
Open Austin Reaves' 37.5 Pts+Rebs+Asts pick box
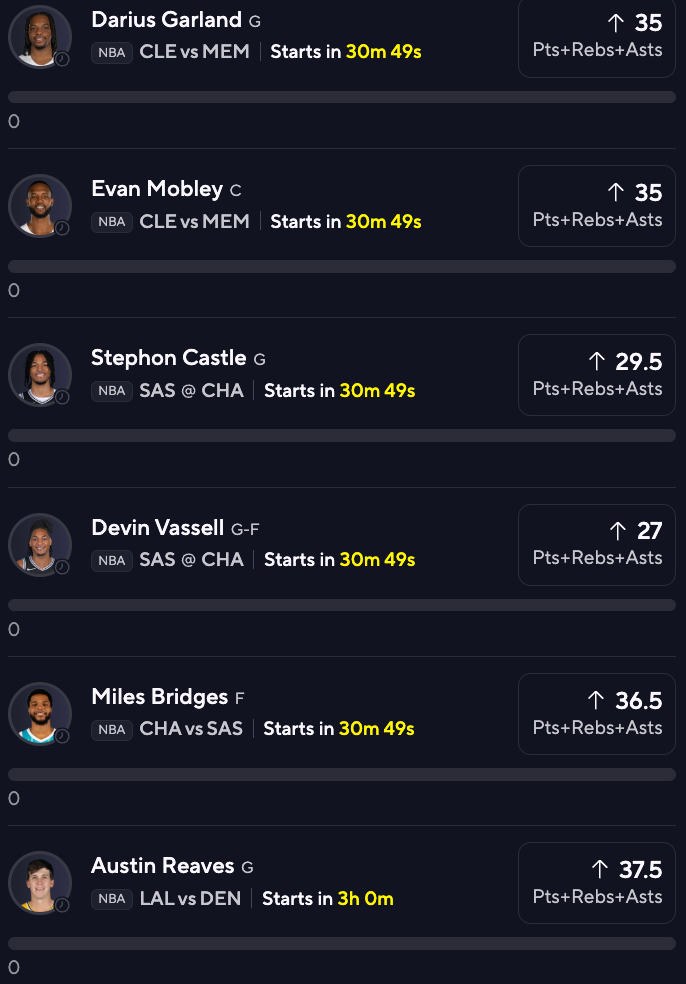[597, 883]
